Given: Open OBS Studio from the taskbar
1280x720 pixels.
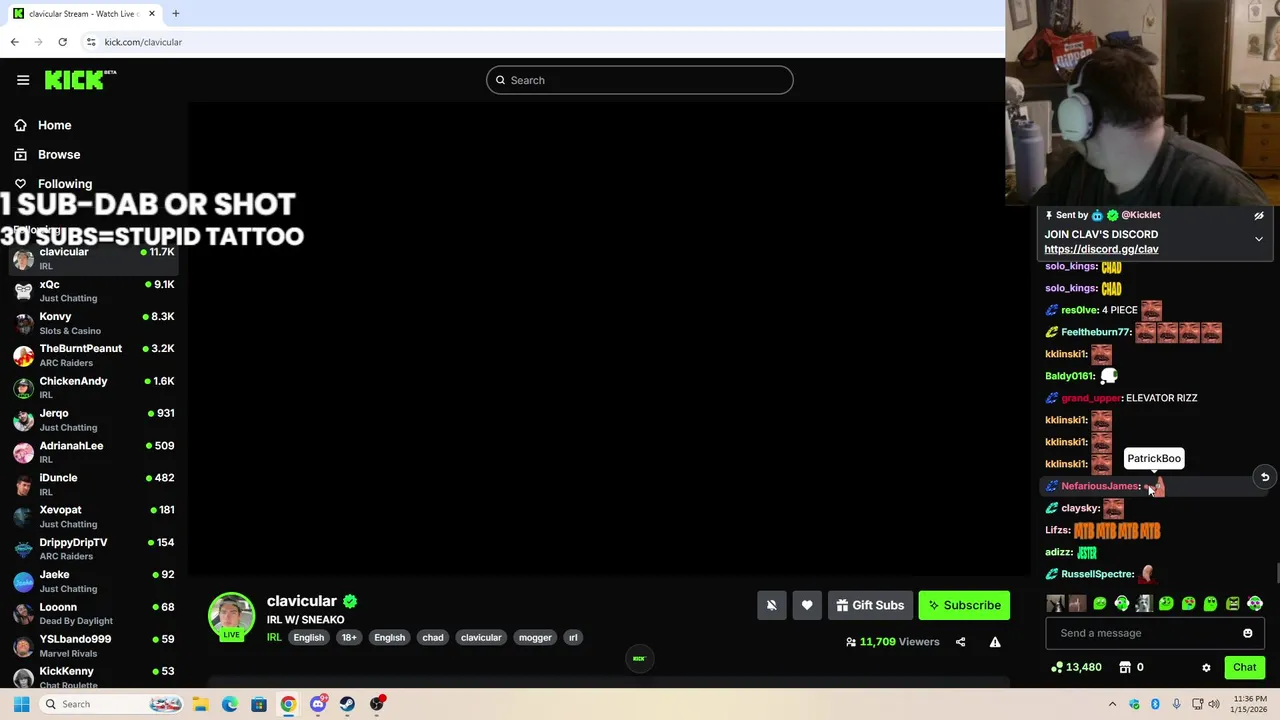Looking at the screenshot, I should point(377,704).
